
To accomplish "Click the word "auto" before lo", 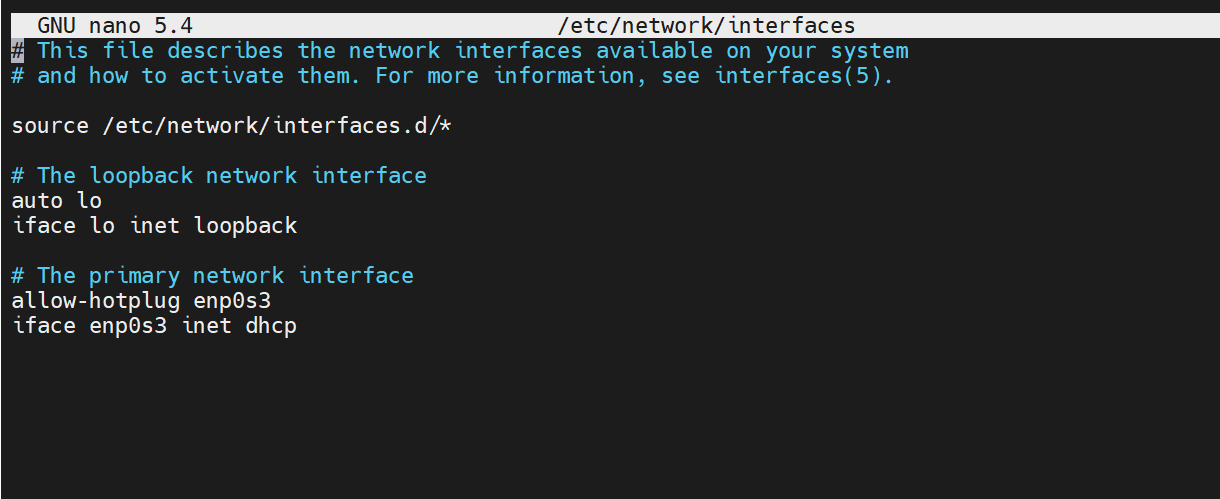I will (37, 201).
